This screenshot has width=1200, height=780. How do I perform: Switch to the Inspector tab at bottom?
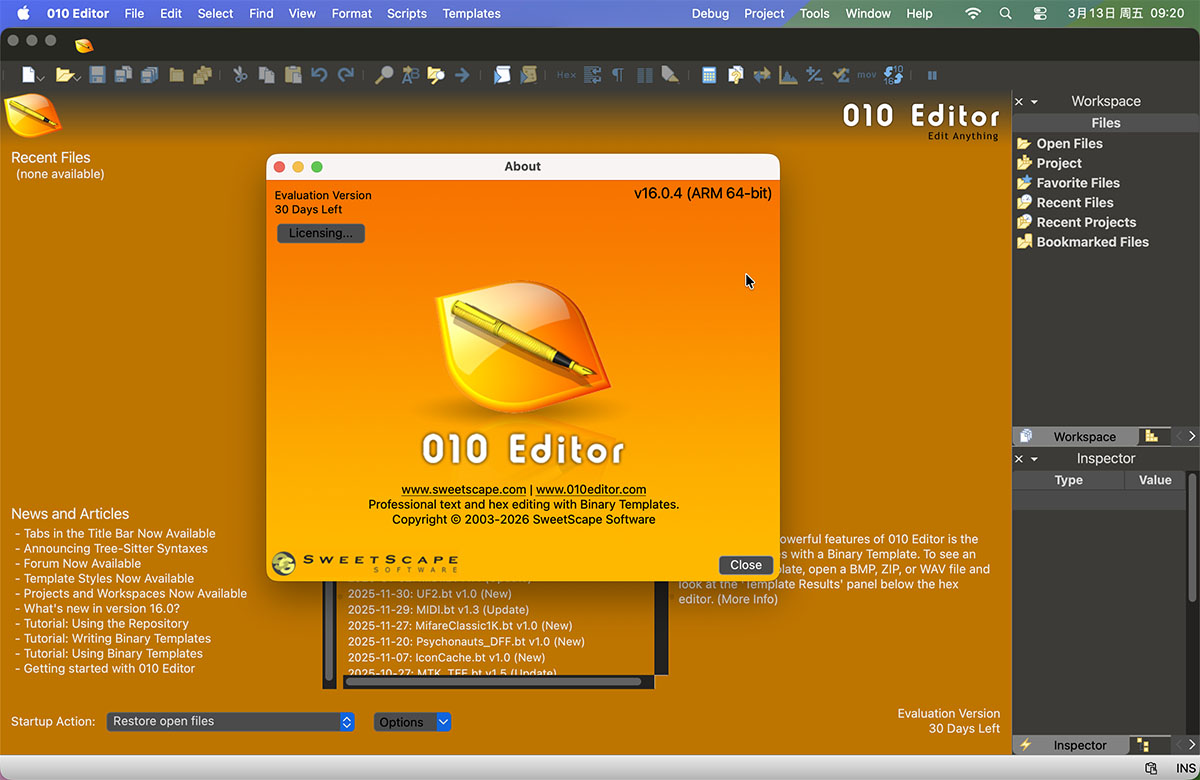pyautogui.click(x=1079, y=745)
